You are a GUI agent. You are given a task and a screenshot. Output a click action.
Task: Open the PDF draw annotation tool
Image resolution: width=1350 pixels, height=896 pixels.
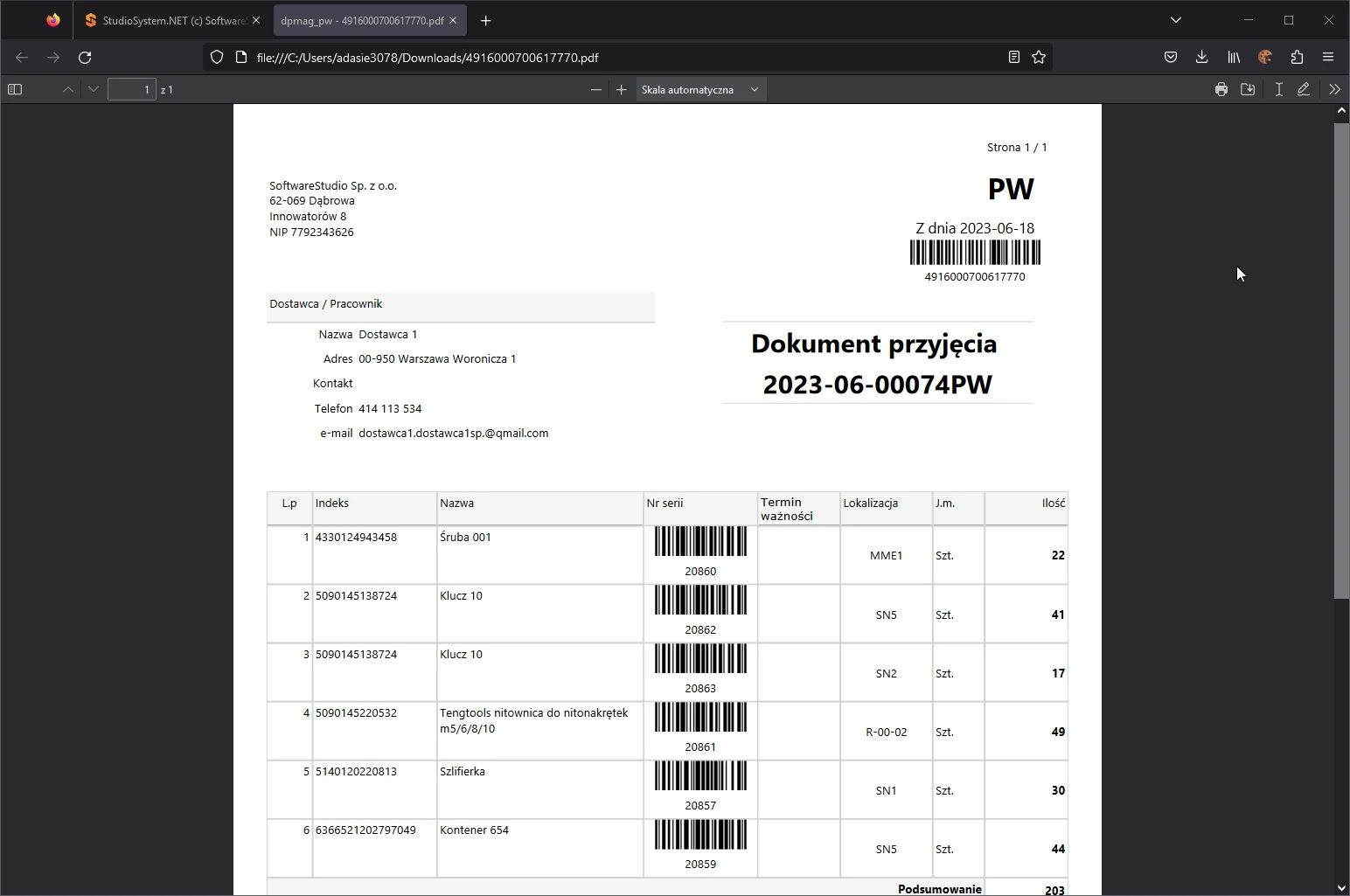pyautogui.click(x=1304, y=89)
